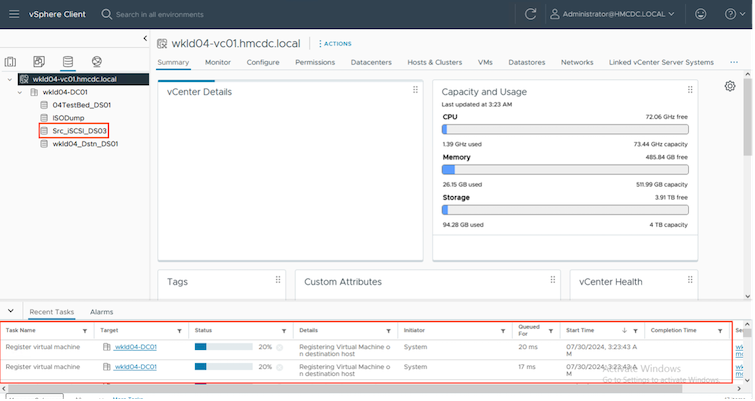
Task: Switch to the Monitor tab
Action: [217, 62]
